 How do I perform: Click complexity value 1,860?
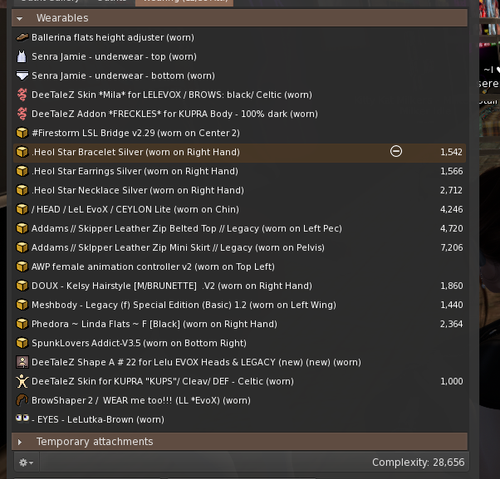452,286
